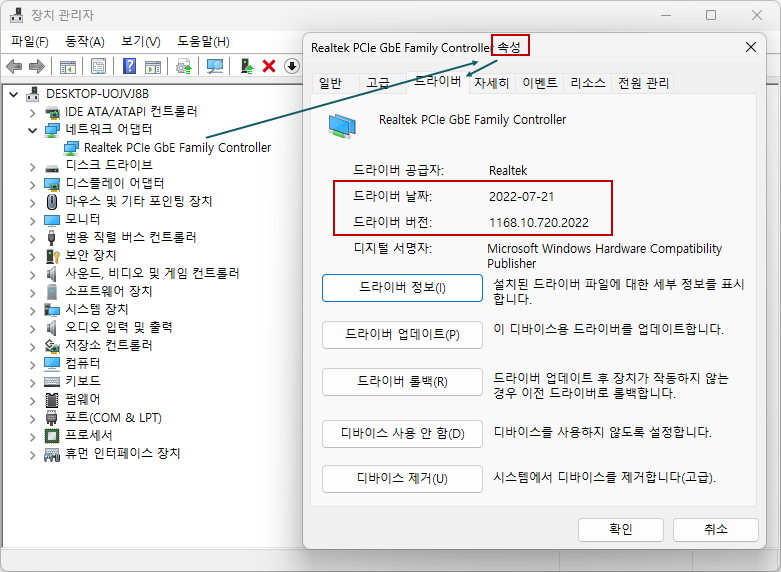Click the 드라이버 롤백(R) button

pyautogui.click(x=402, y=382)
